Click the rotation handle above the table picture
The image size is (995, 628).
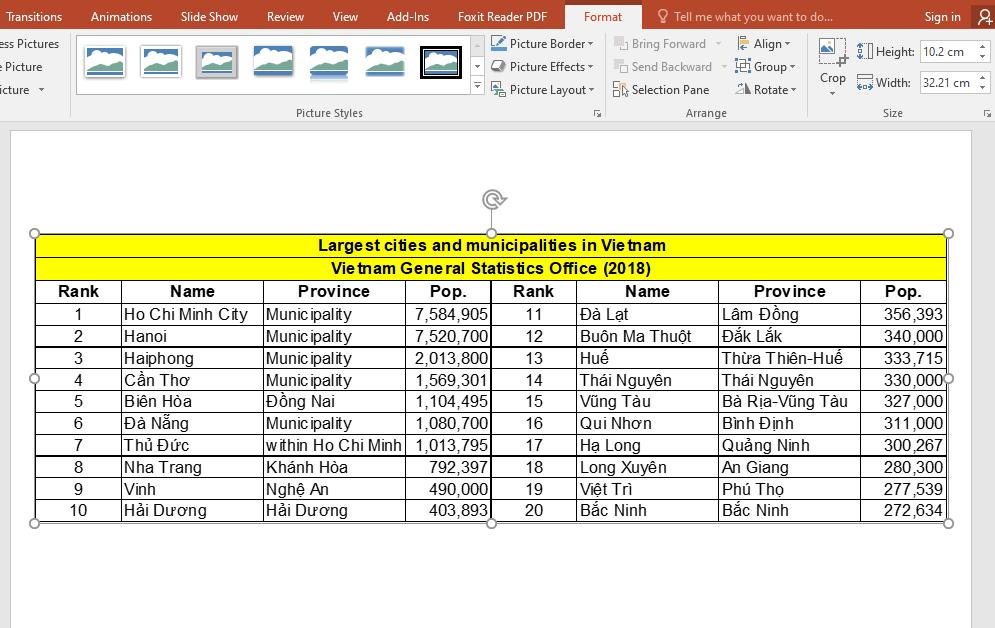493,199
